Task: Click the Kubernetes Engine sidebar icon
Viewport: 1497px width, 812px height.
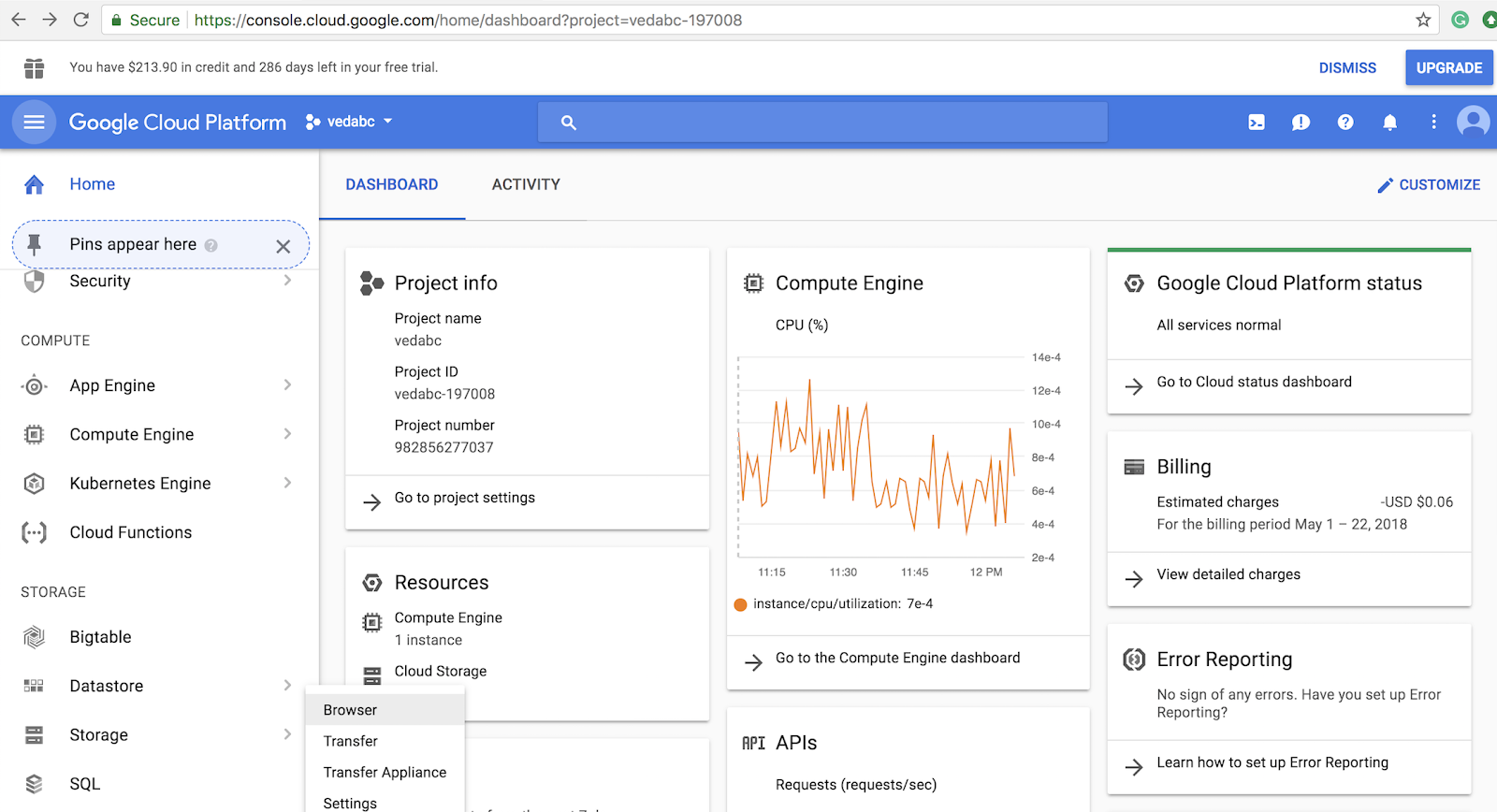Action: [x=35, y=484]
